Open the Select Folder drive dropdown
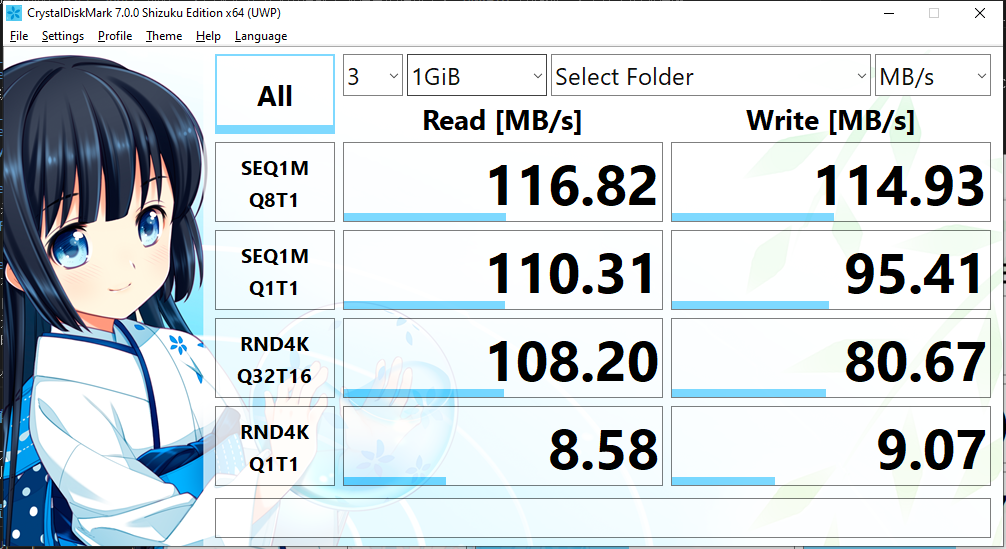This screenshot has width=1006, height=549. pos(710,76)
